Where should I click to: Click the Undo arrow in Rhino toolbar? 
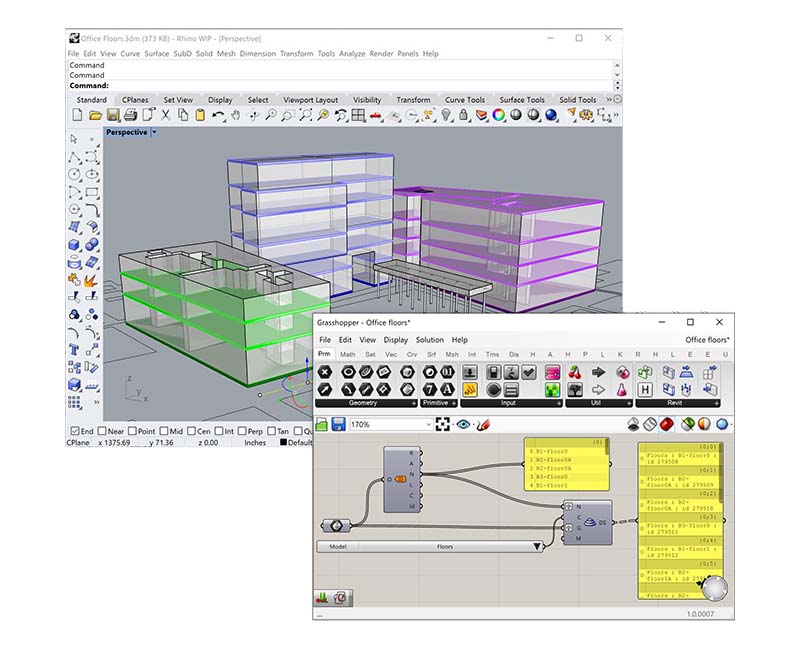click(x=218, y=116)
